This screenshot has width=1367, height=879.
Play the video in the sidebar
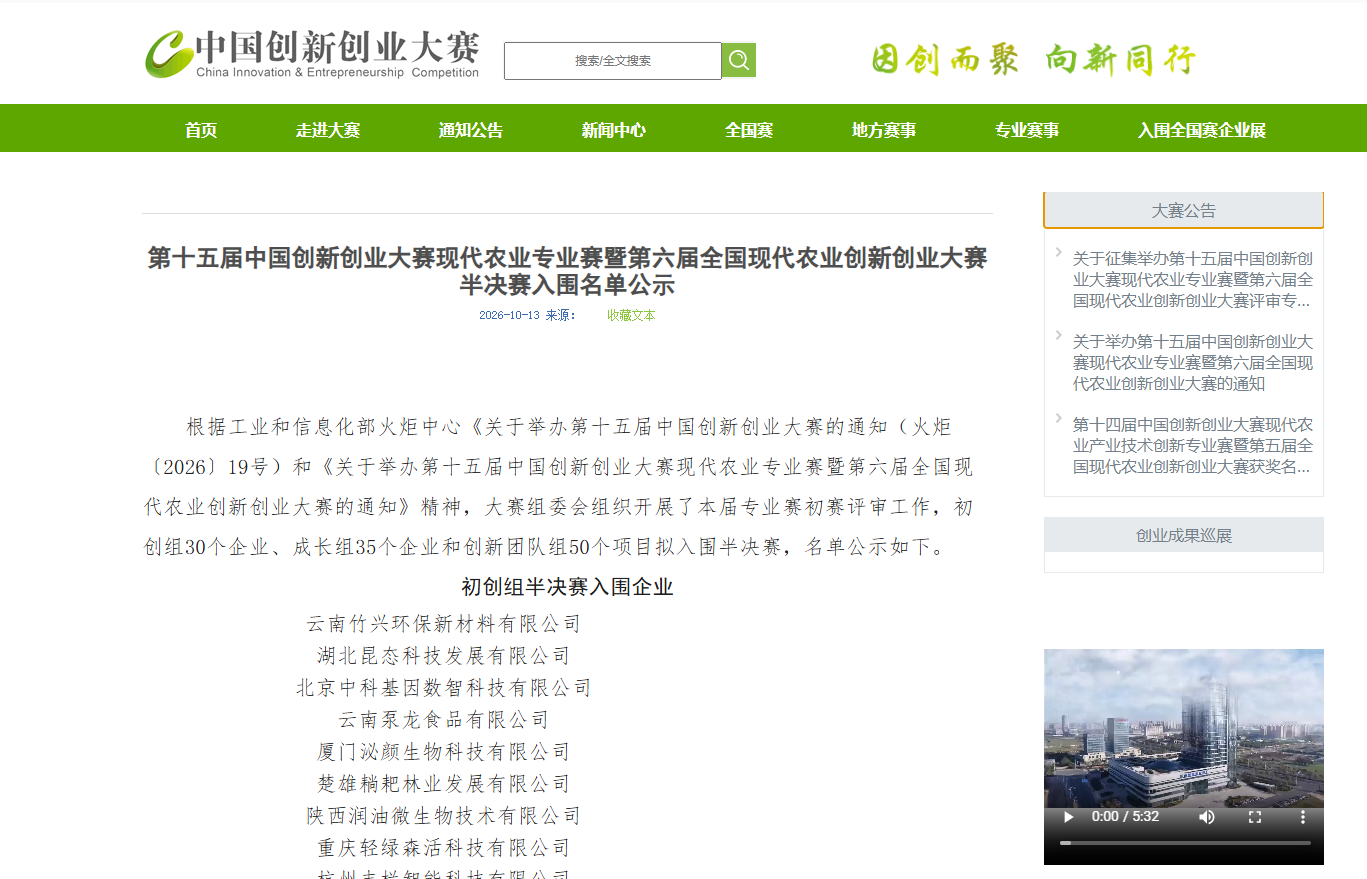[x=1068, y=817]
